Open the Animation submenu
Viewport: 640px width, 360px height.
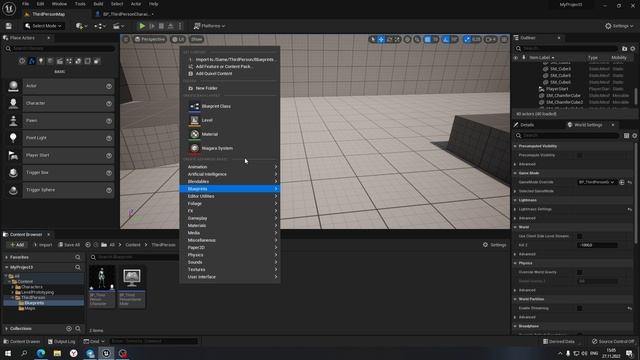pyautogui.click(x=229, y=167)
